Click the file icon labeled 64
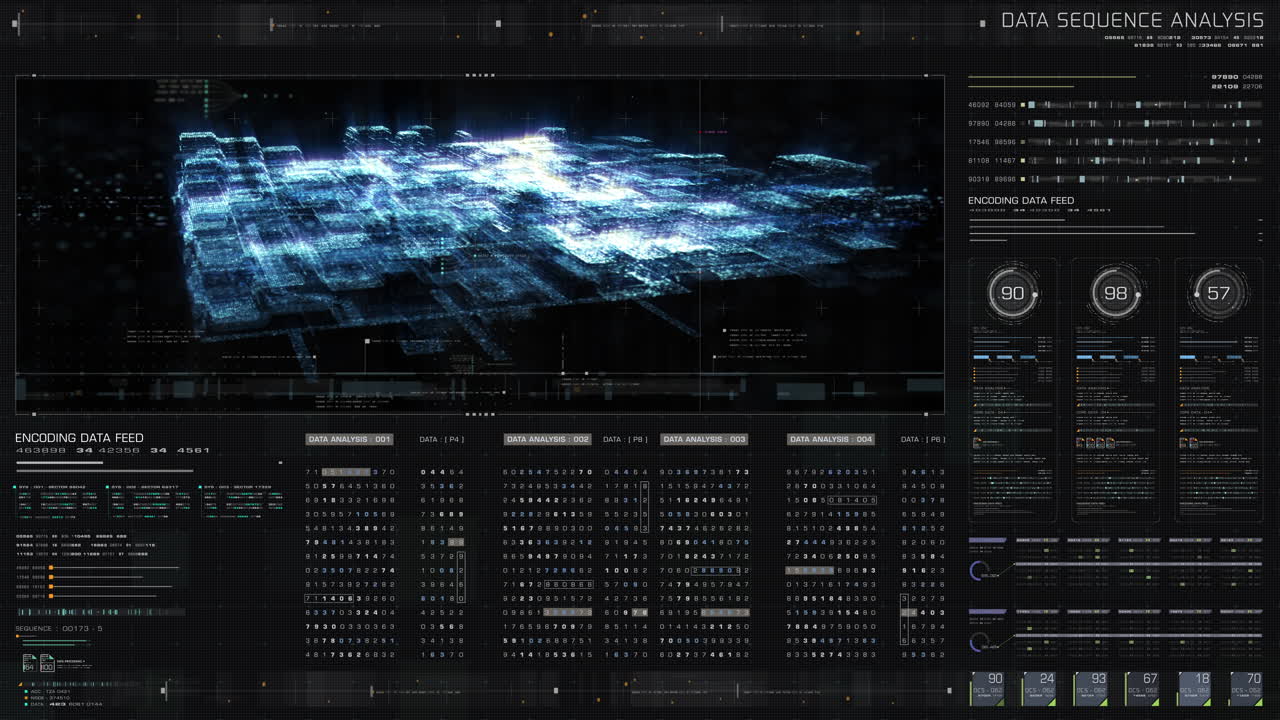1280x720 pixels. (29, 663)
